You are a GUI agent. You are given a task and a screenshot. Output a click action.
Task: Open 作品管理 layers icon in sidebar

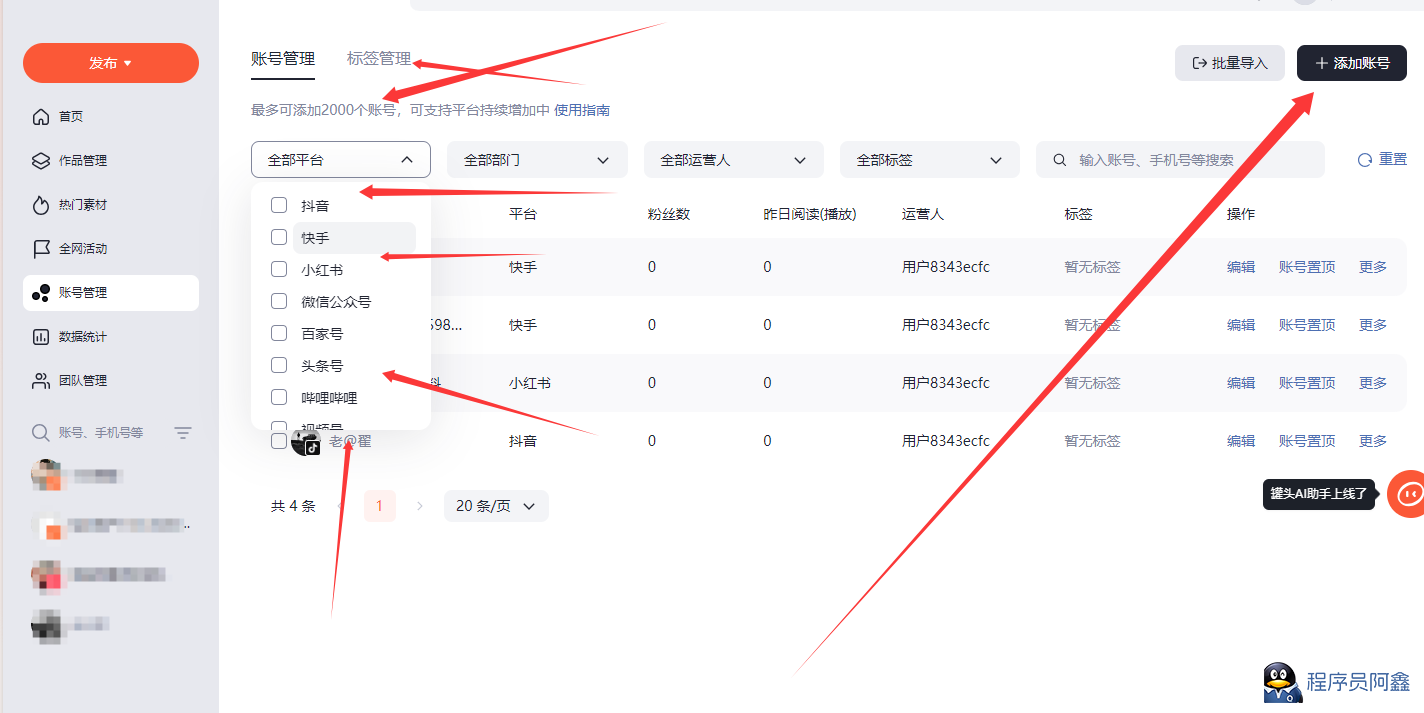(41, 161)
